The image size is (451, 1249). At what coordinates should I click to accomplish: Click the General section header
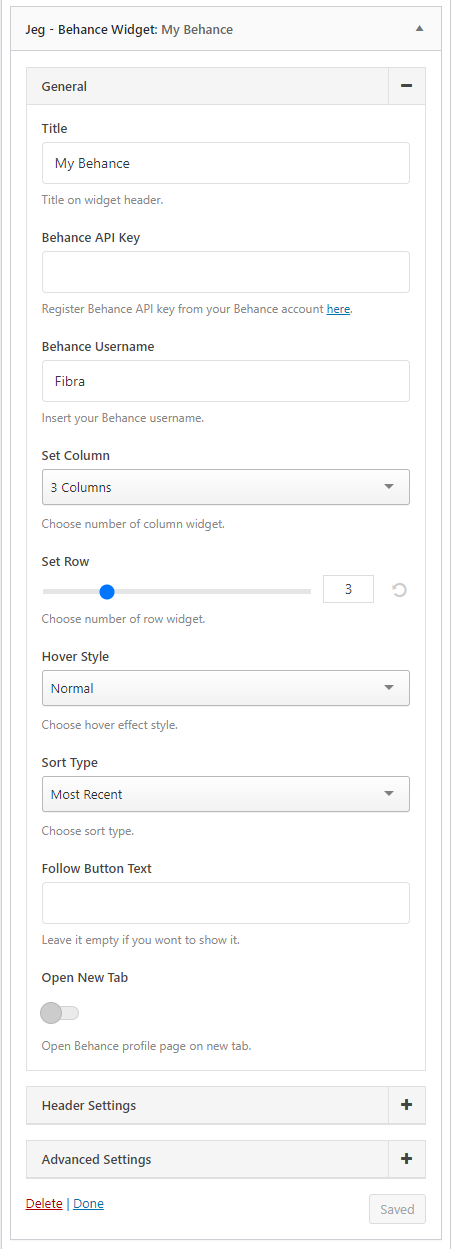207,86
